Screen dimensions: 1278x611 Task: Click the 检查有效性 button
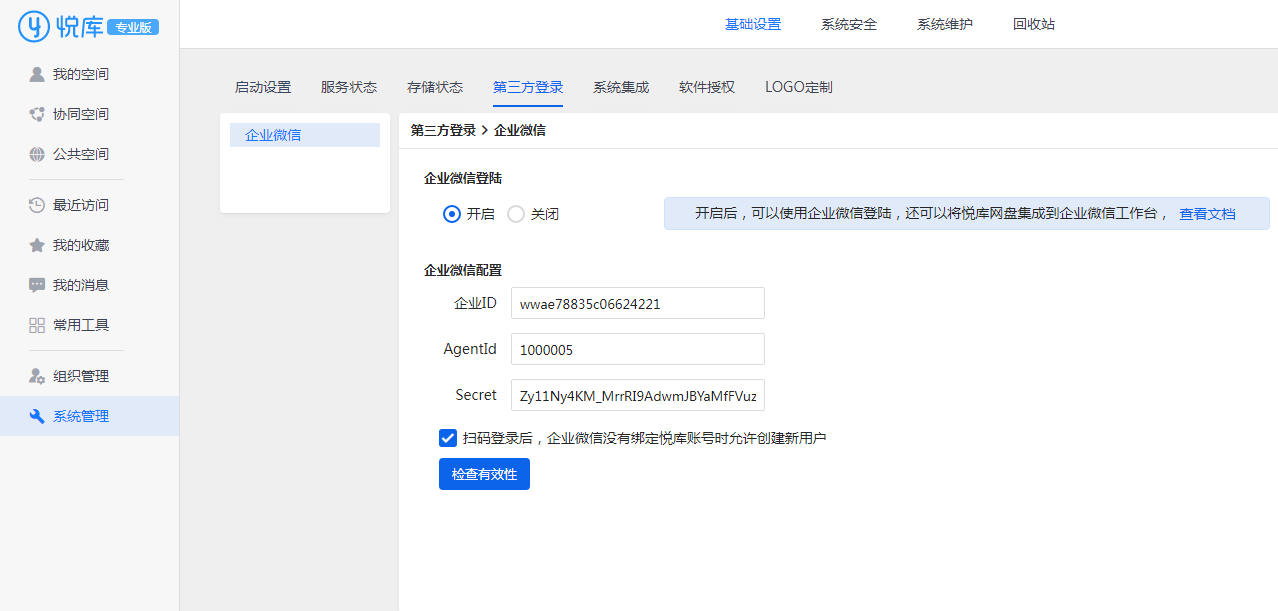click(x=484, y=474)
